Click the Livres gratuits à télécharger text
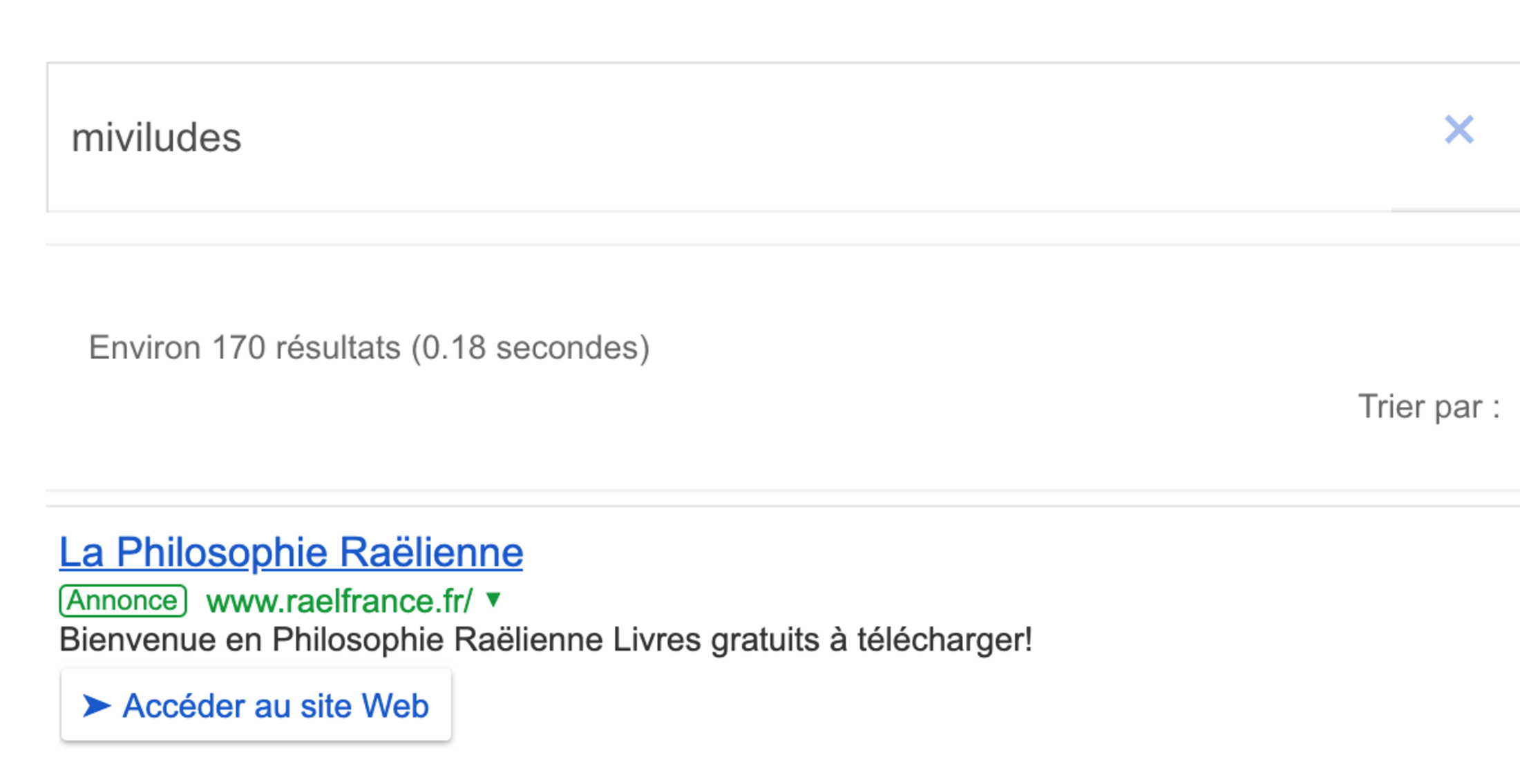This screenshot has height=784, width=1520. (x=822, y=640)
